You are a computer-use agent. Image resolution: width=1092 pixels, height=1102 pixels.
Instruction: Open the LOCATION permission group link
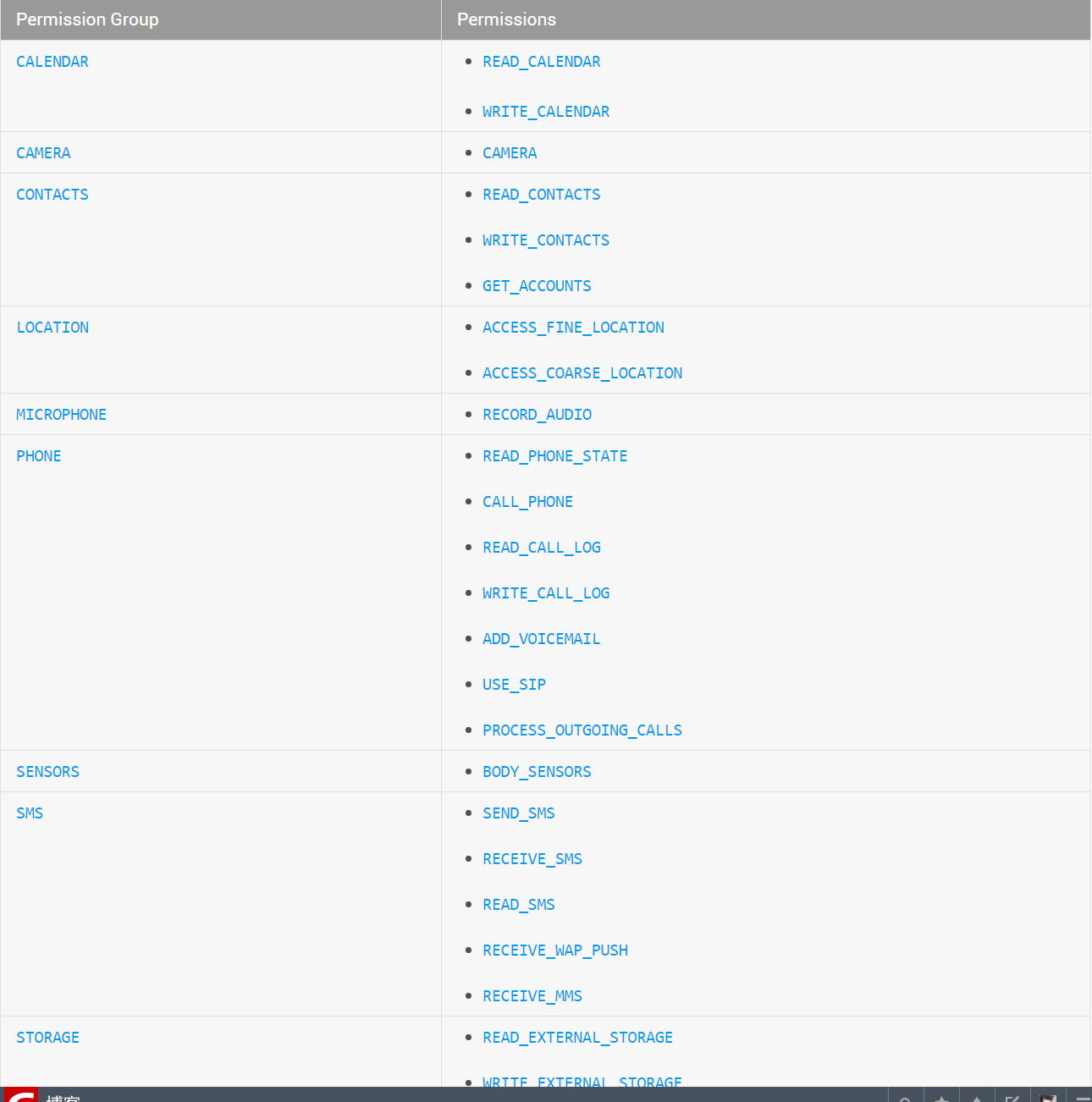point(52,328)
